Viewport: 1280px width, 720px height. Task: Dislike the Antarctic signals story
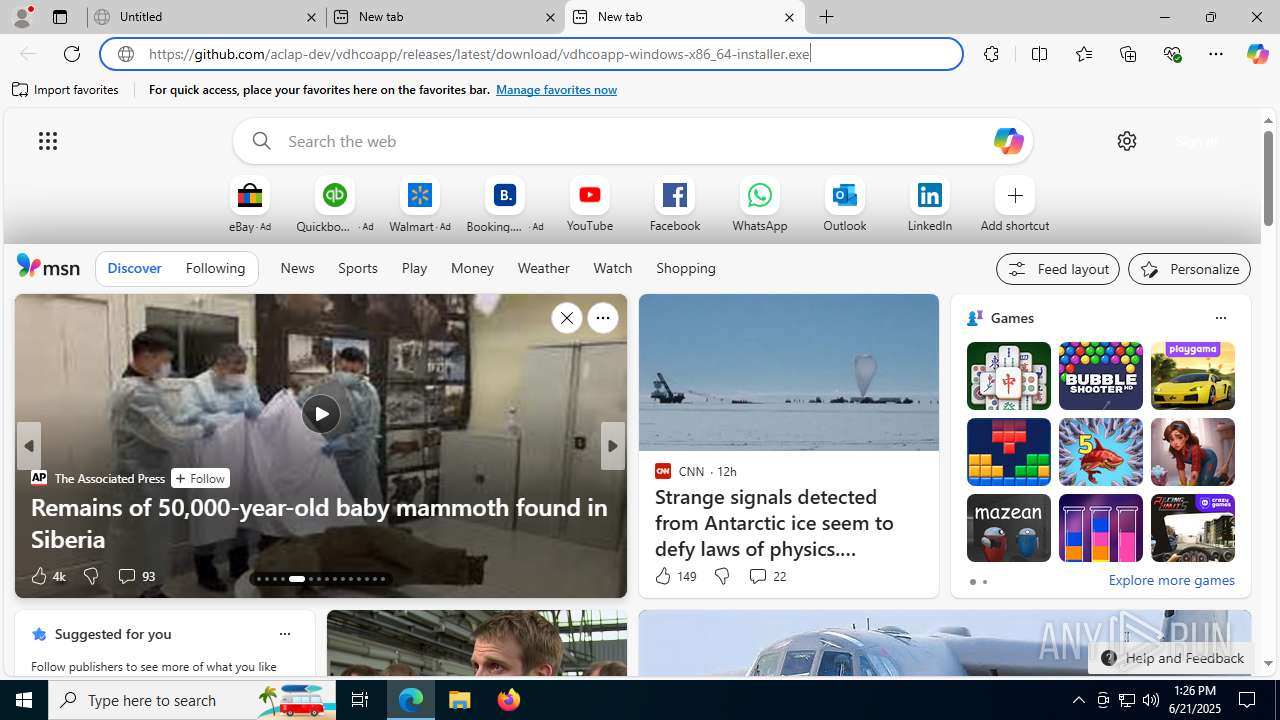[722, 576]
